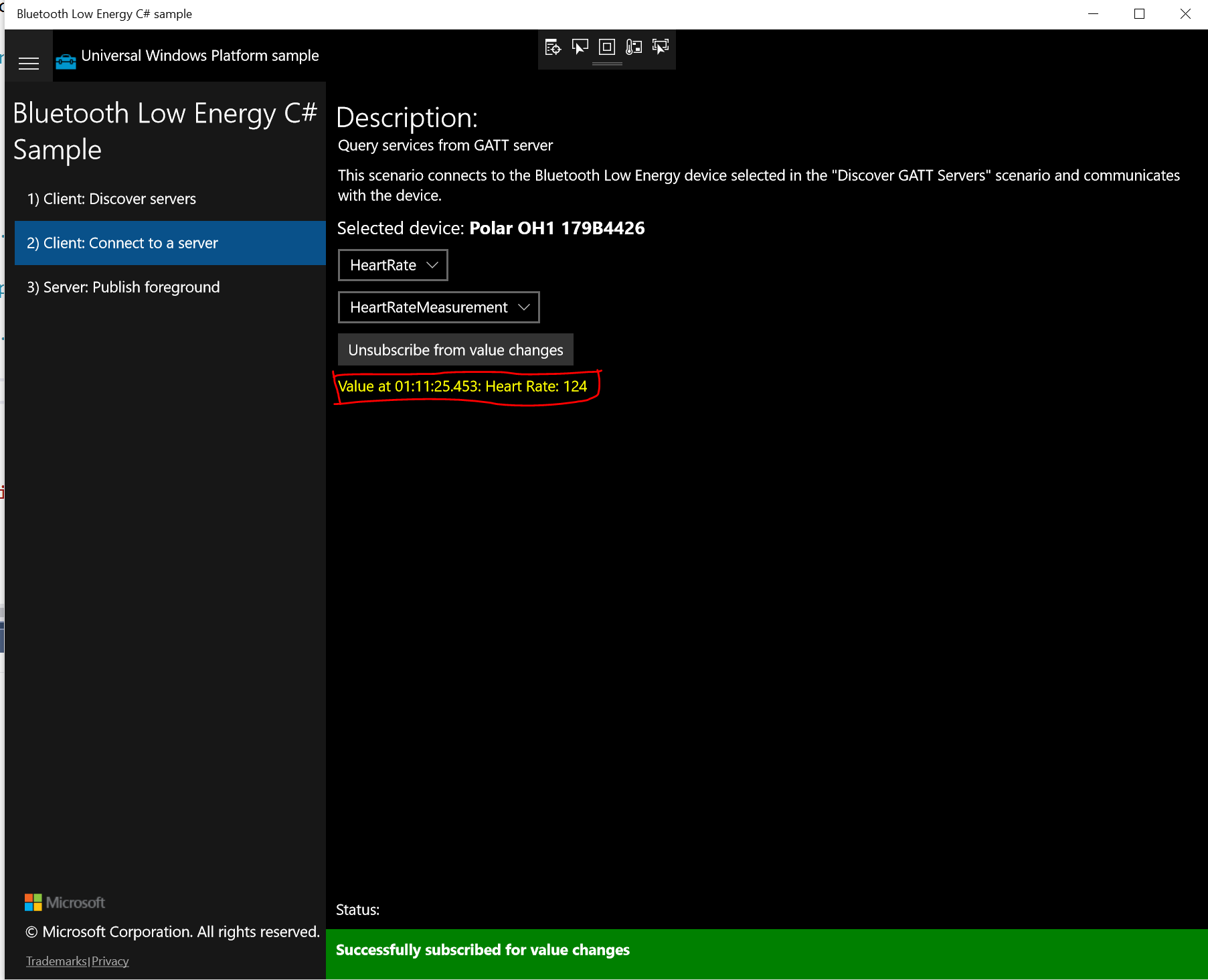Open the HeartRateMeasurement characteristic dropdown
The height and width of the screenshot is (980, 1208).
pos(439,307)
